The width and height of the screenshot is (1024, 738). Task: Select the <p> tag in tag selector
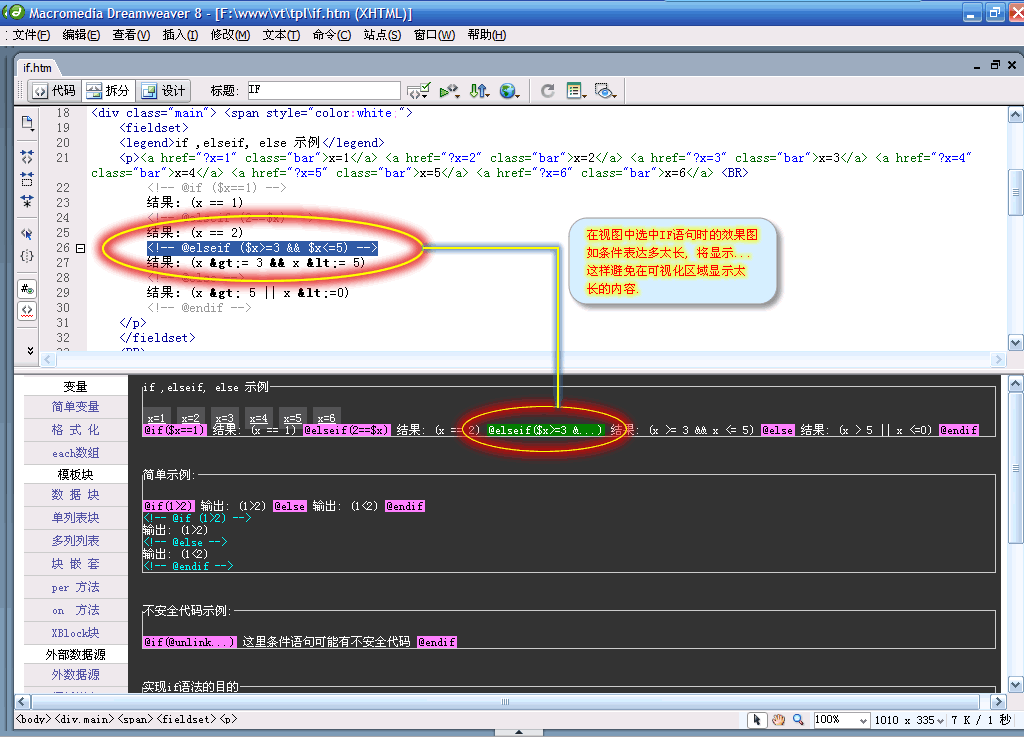229,719
